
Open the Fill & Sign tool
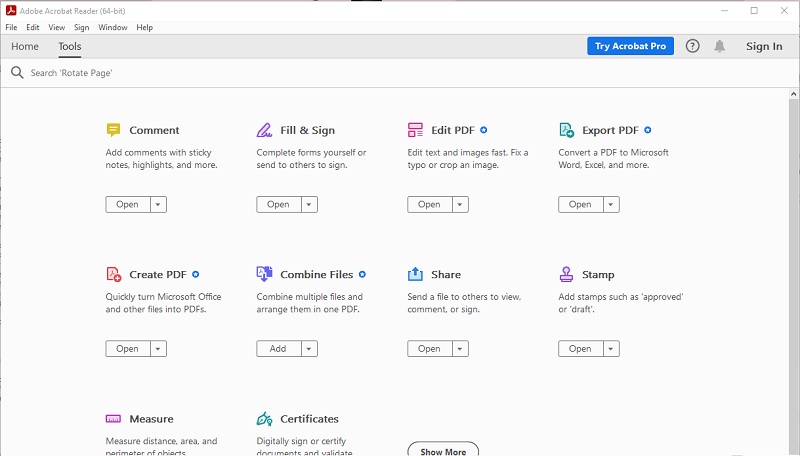(279, 205)
